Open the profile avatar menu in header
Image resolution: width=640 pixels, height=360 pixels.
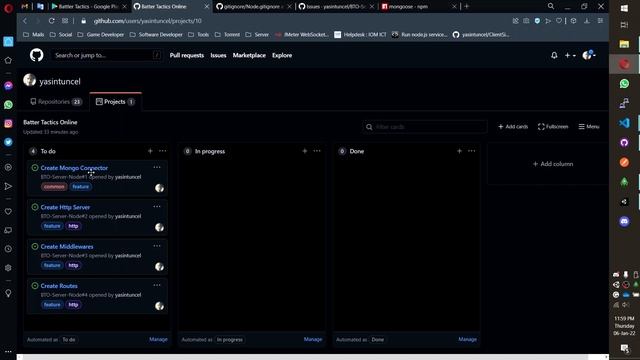tap(589, 55)
